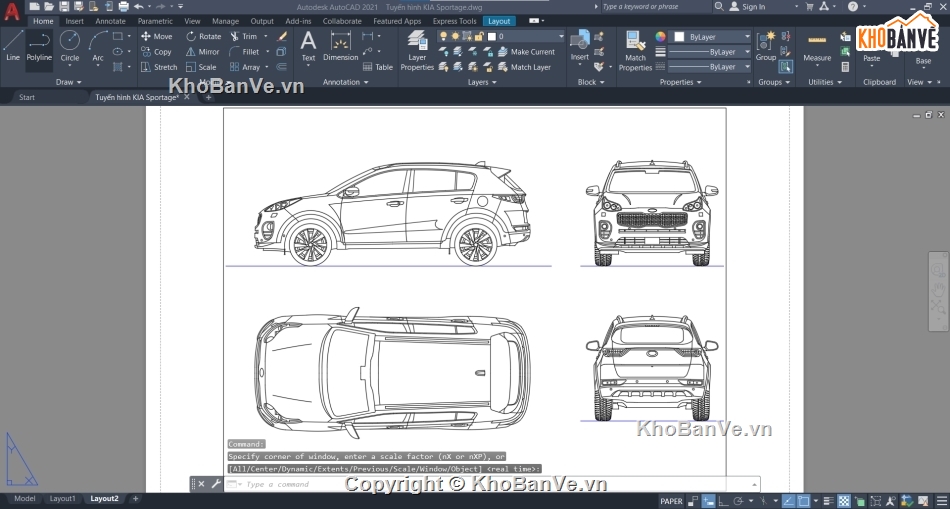Click Make Current layer button

[x=526, y=52]
